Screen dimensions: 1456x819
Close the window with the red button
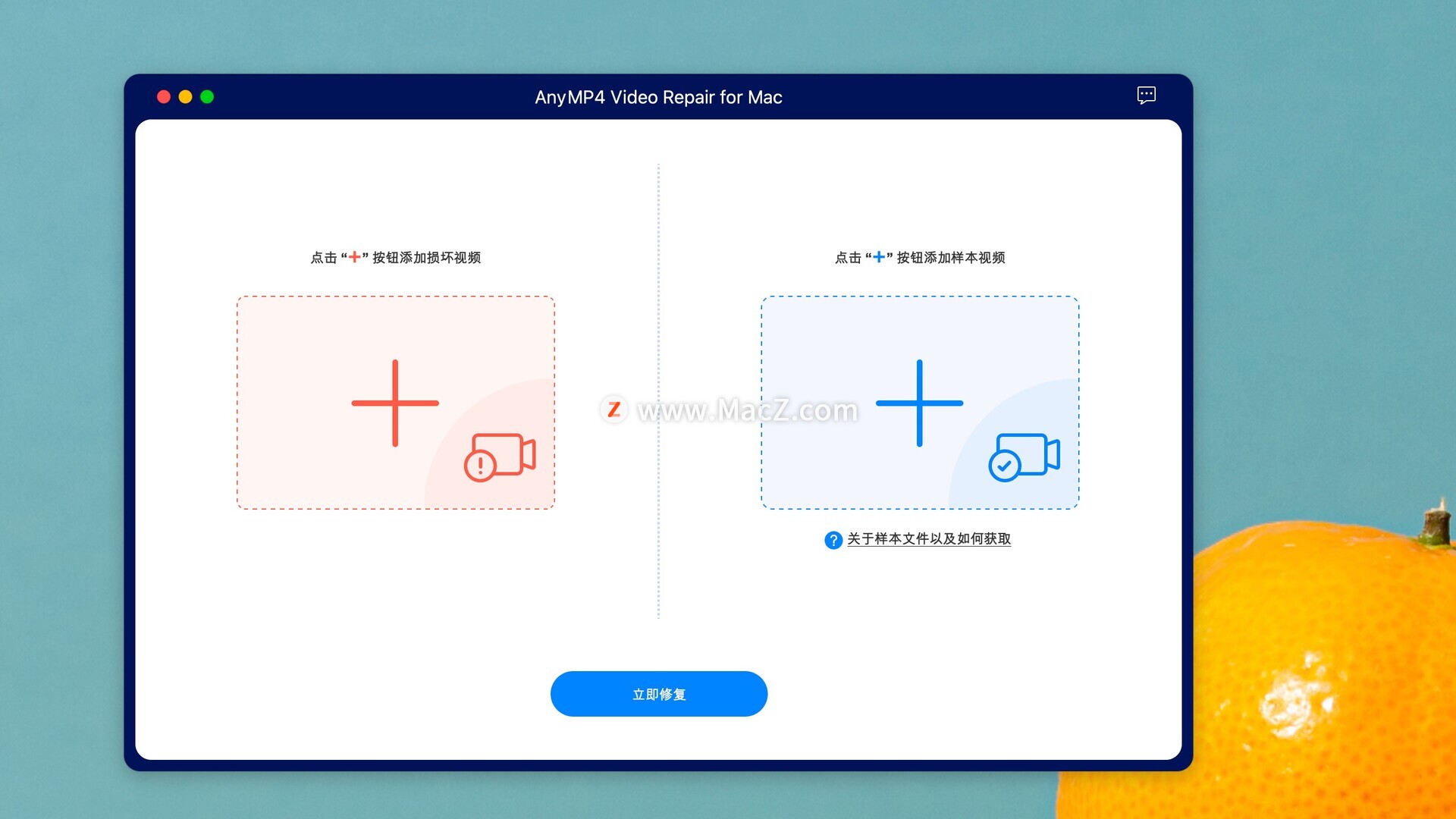pyautogui.click(x=164, y=97)
